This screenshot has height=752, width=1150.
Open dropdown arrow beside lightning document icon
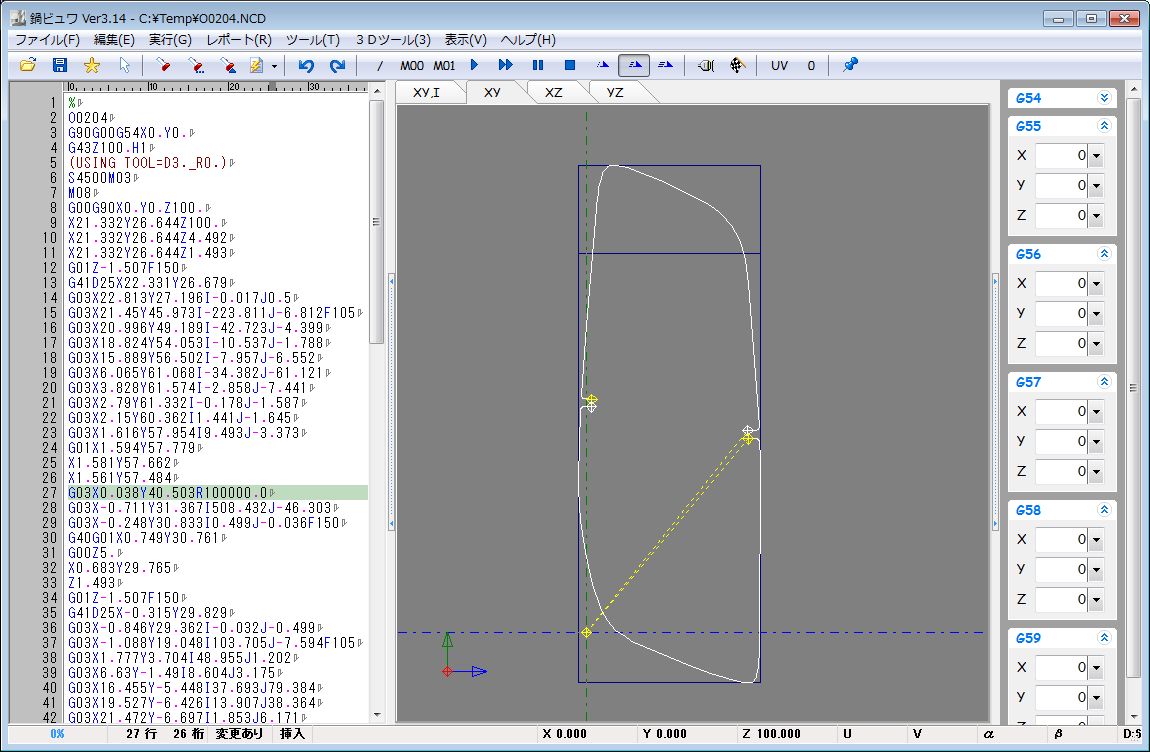tap(274, 66)
